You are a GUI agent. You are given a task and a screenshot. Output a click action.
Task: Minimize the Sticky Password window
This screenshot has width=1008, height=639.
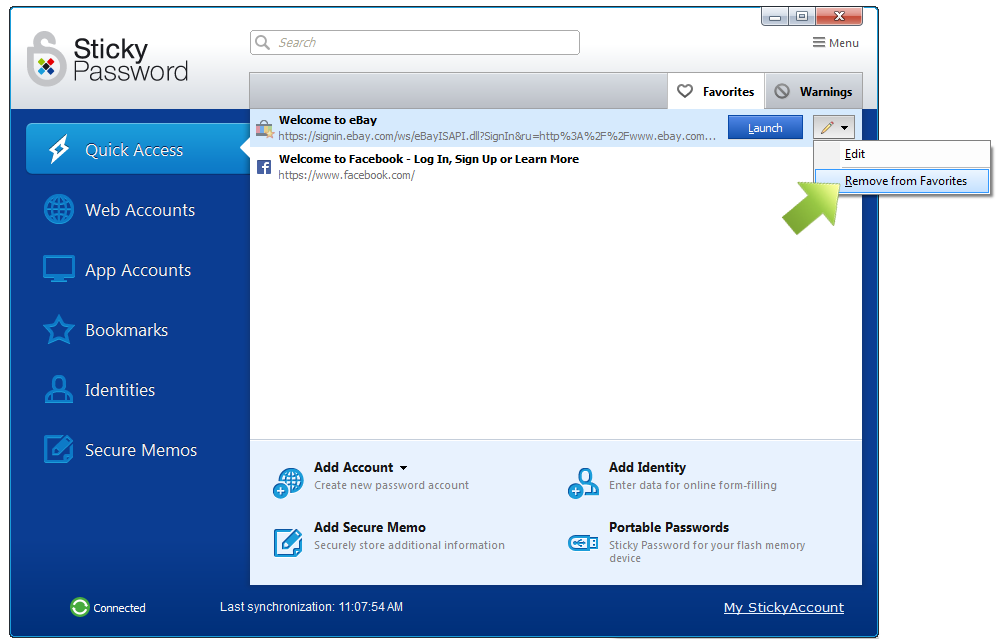pos(775,17)
